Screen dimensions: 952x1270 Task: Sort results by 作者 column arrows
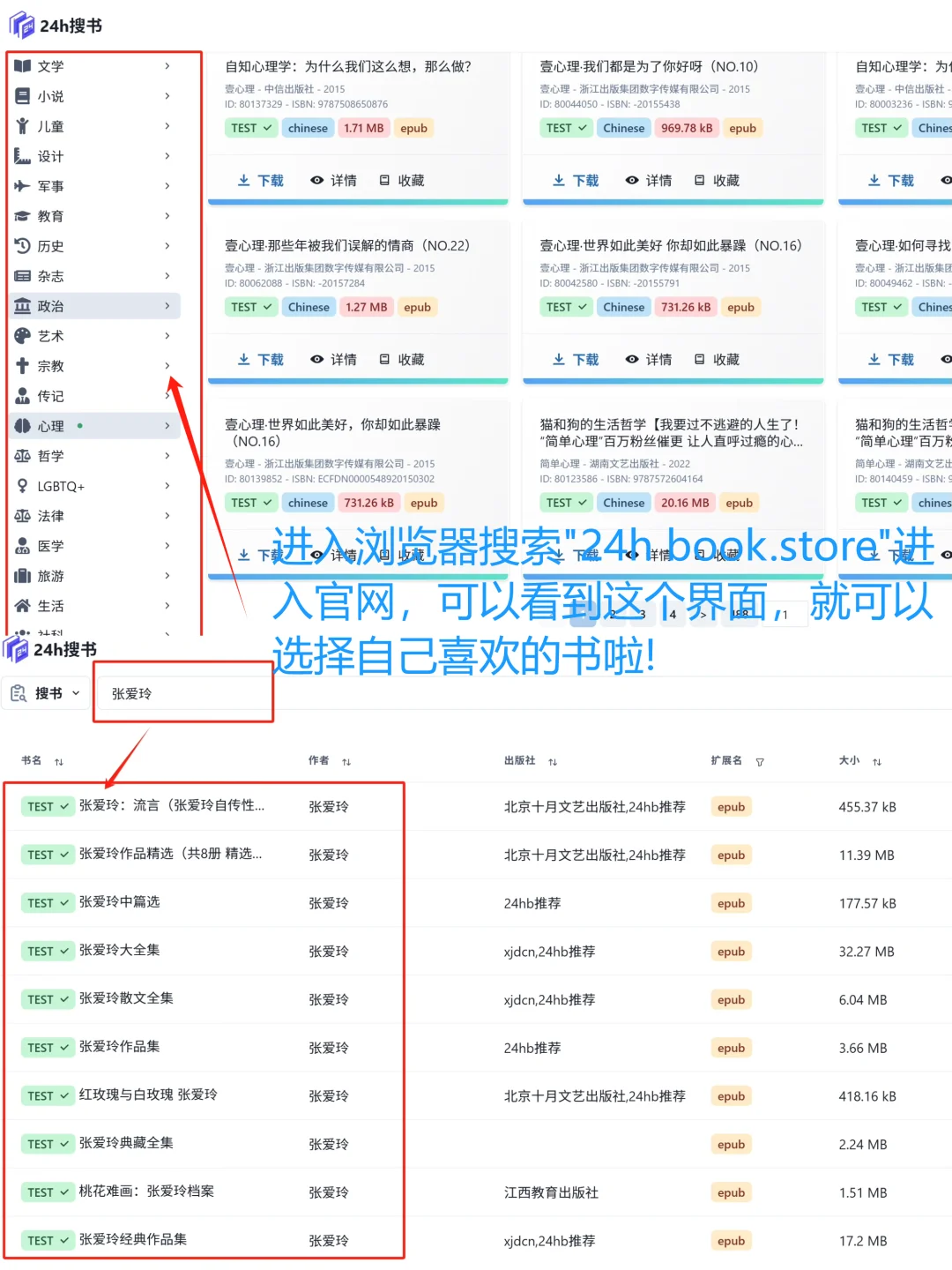(x=346, y=762)
